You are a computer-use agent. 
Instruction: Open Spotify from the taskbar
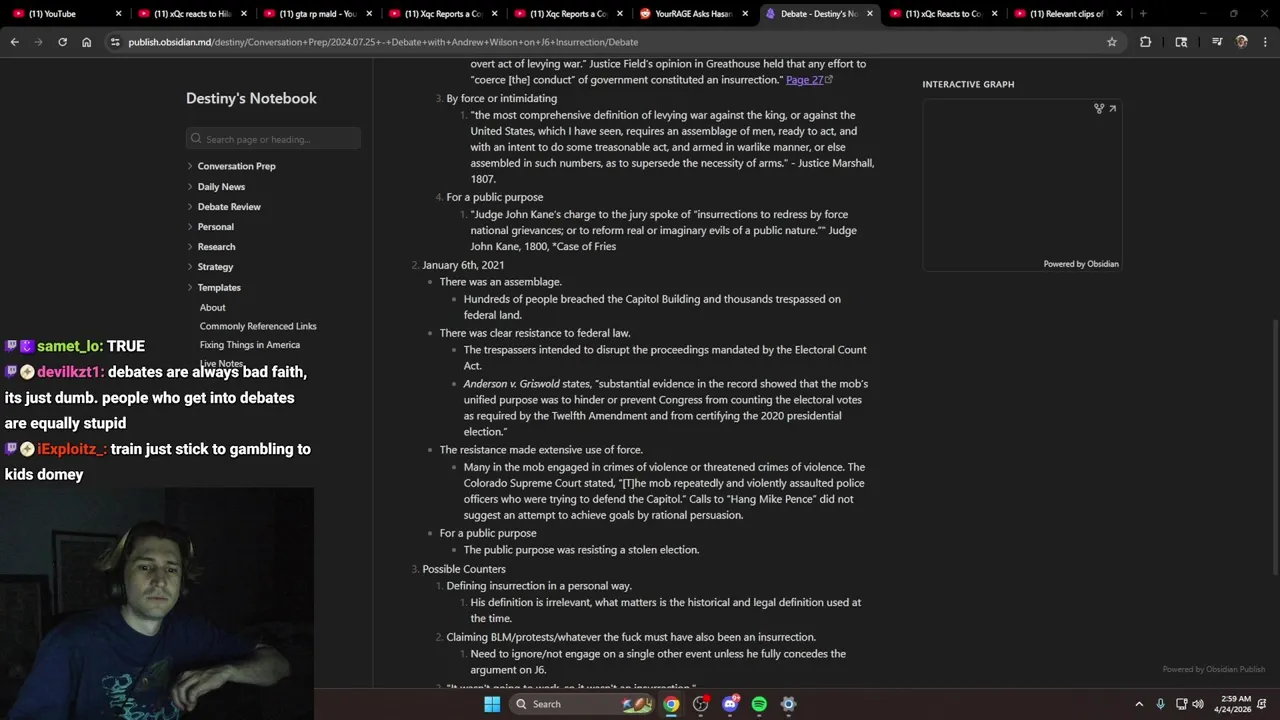click(759, 704)
